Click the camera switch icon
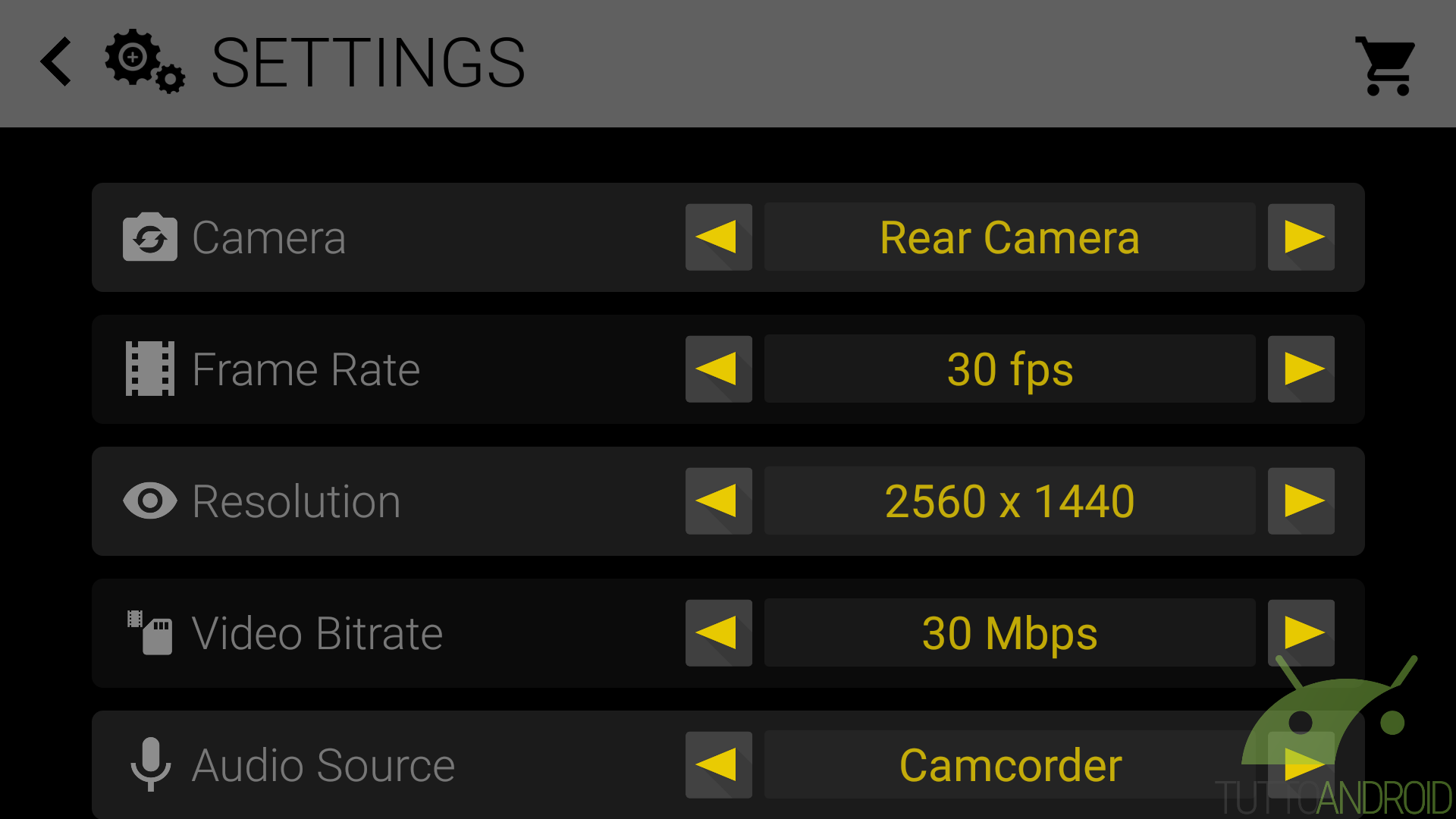Screen dimensions: 1456x819 [x=150, y=237]
